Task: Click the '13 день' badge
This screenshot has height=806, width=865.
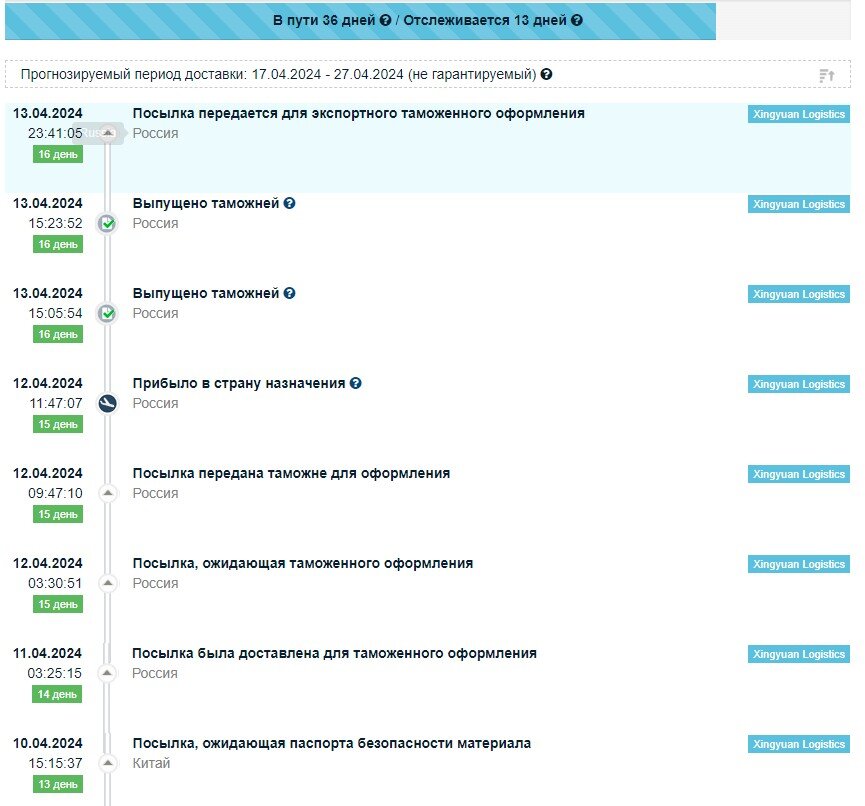Action: pyautogui.click(x=58, y=784)
